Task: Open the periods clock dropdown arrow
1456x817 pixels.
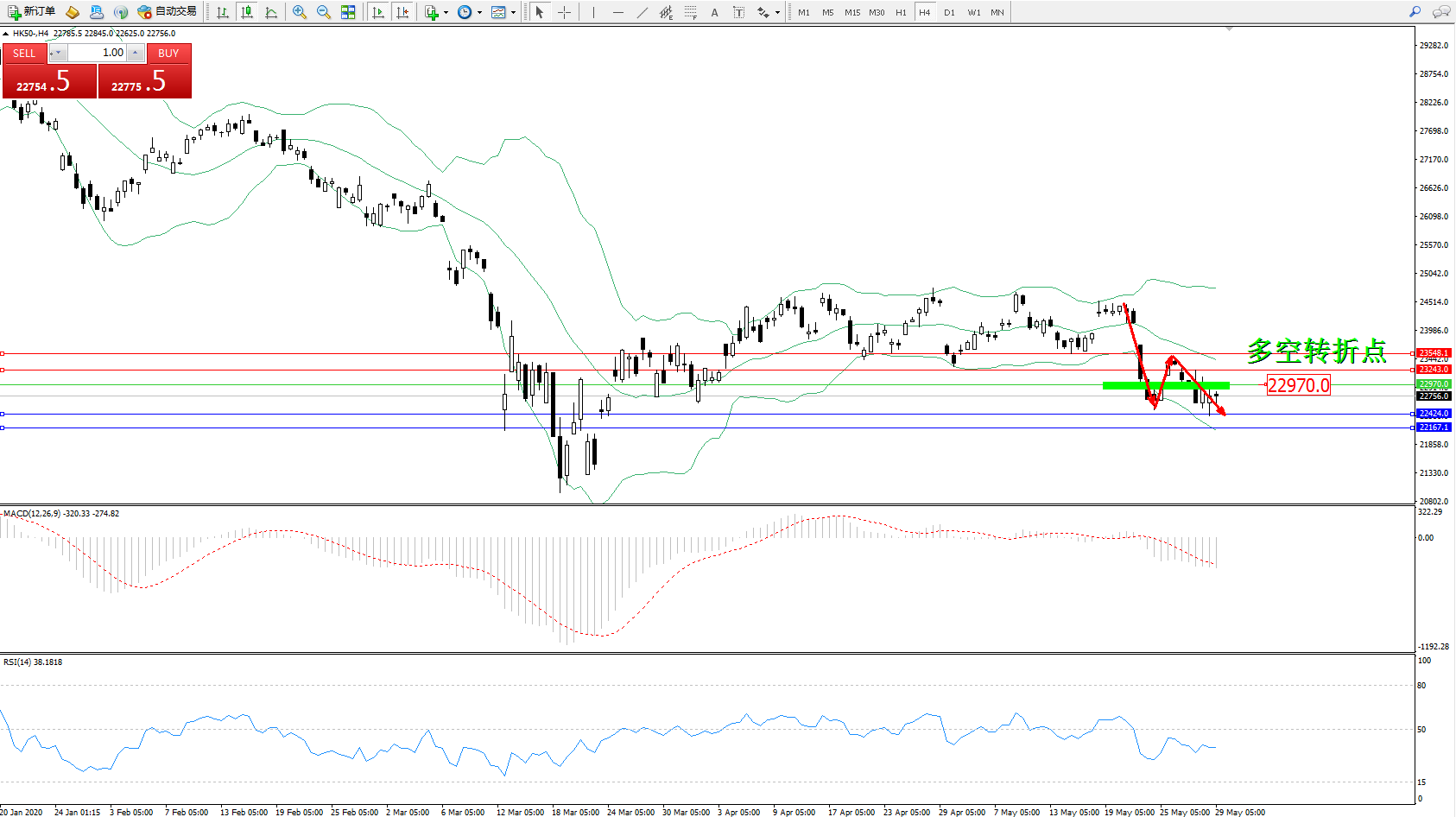Action: (479, 12)
